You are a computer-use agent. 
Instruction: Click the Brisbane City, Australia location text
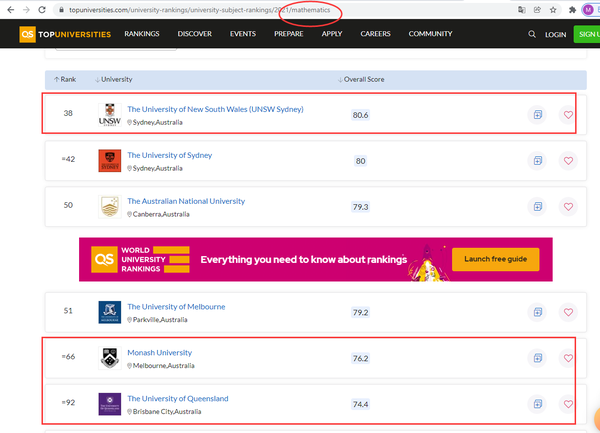click(166, 412)
